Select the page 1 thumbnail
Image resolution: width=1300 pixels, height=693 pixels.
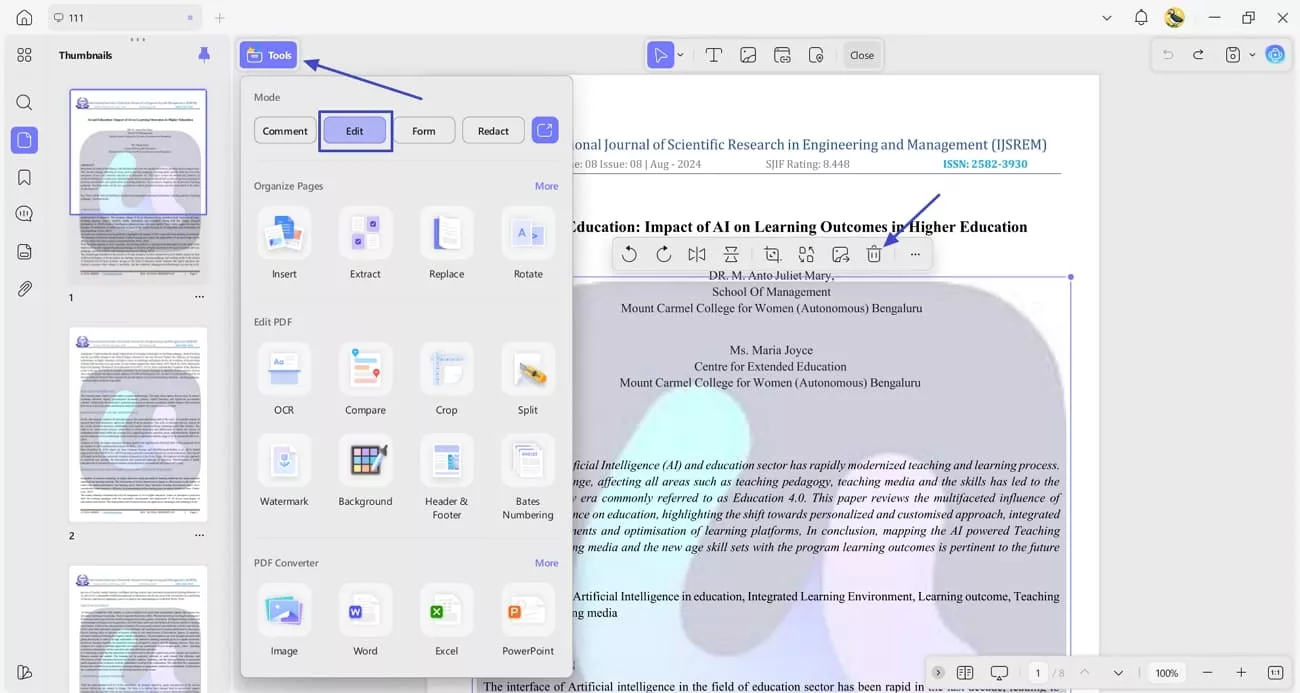click(138, 184)
